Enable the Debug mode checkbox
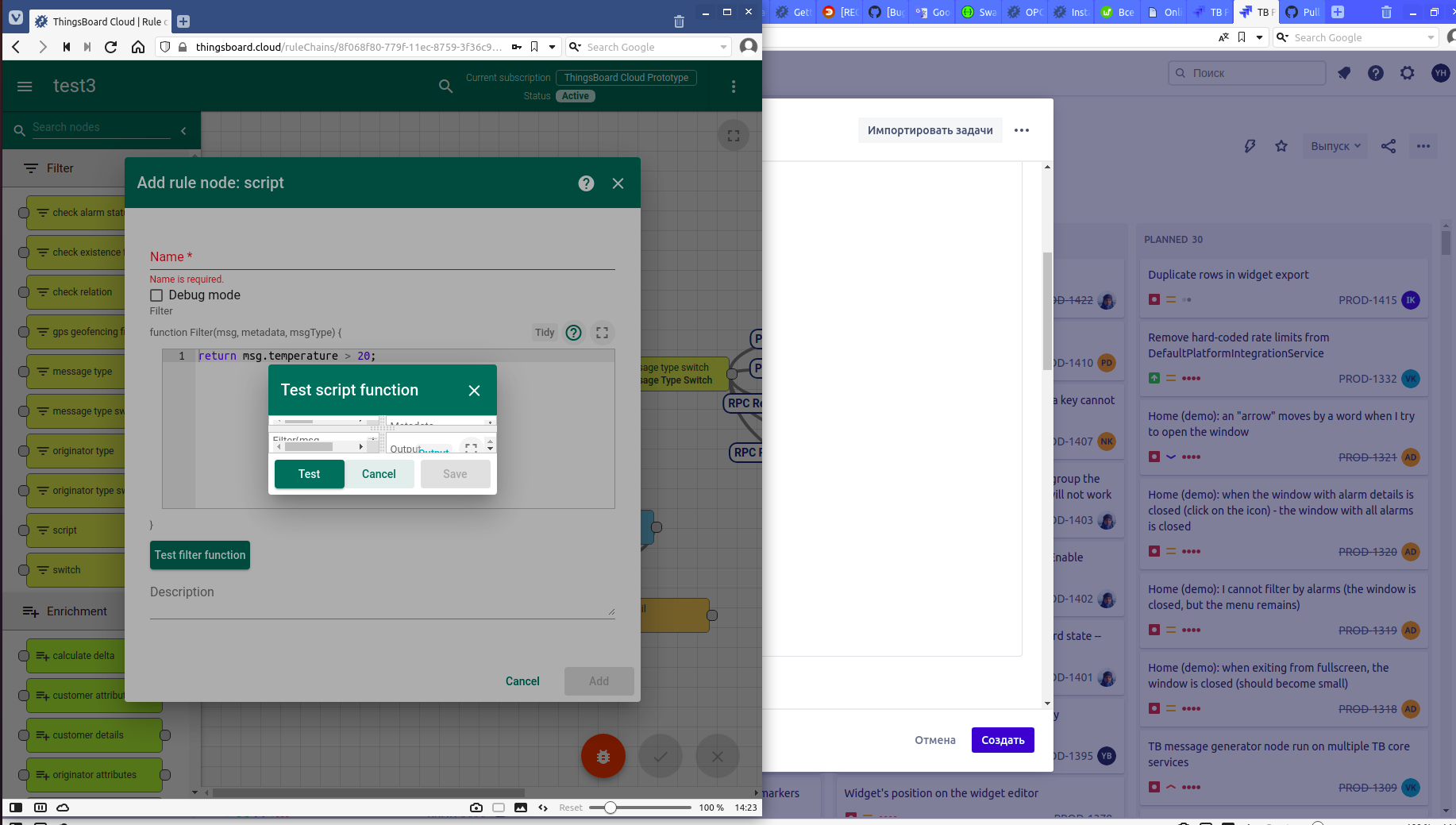This screenshot has width=1456, height=825. click(156, 295)
